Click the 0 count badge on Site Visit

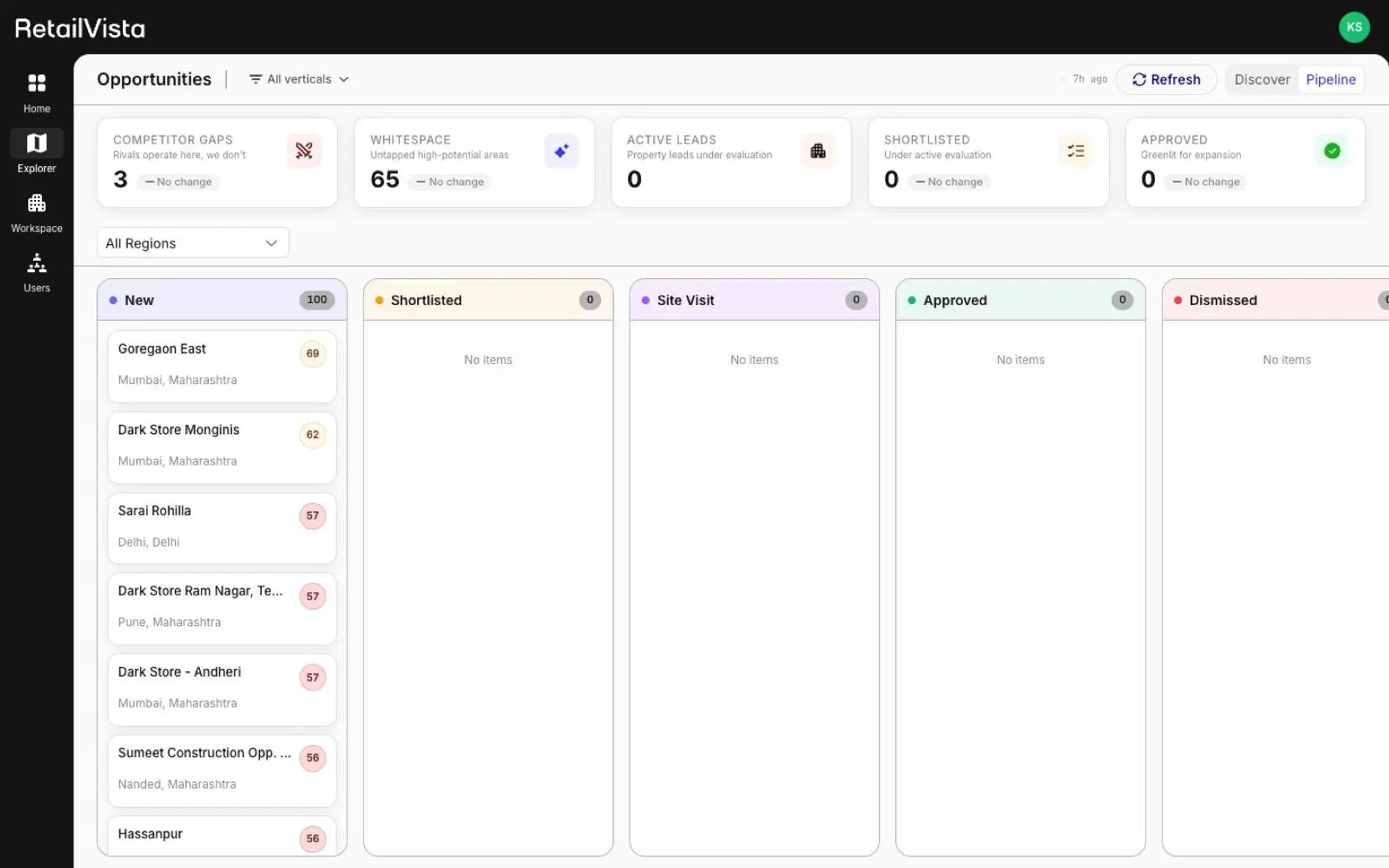coord(856,300)
